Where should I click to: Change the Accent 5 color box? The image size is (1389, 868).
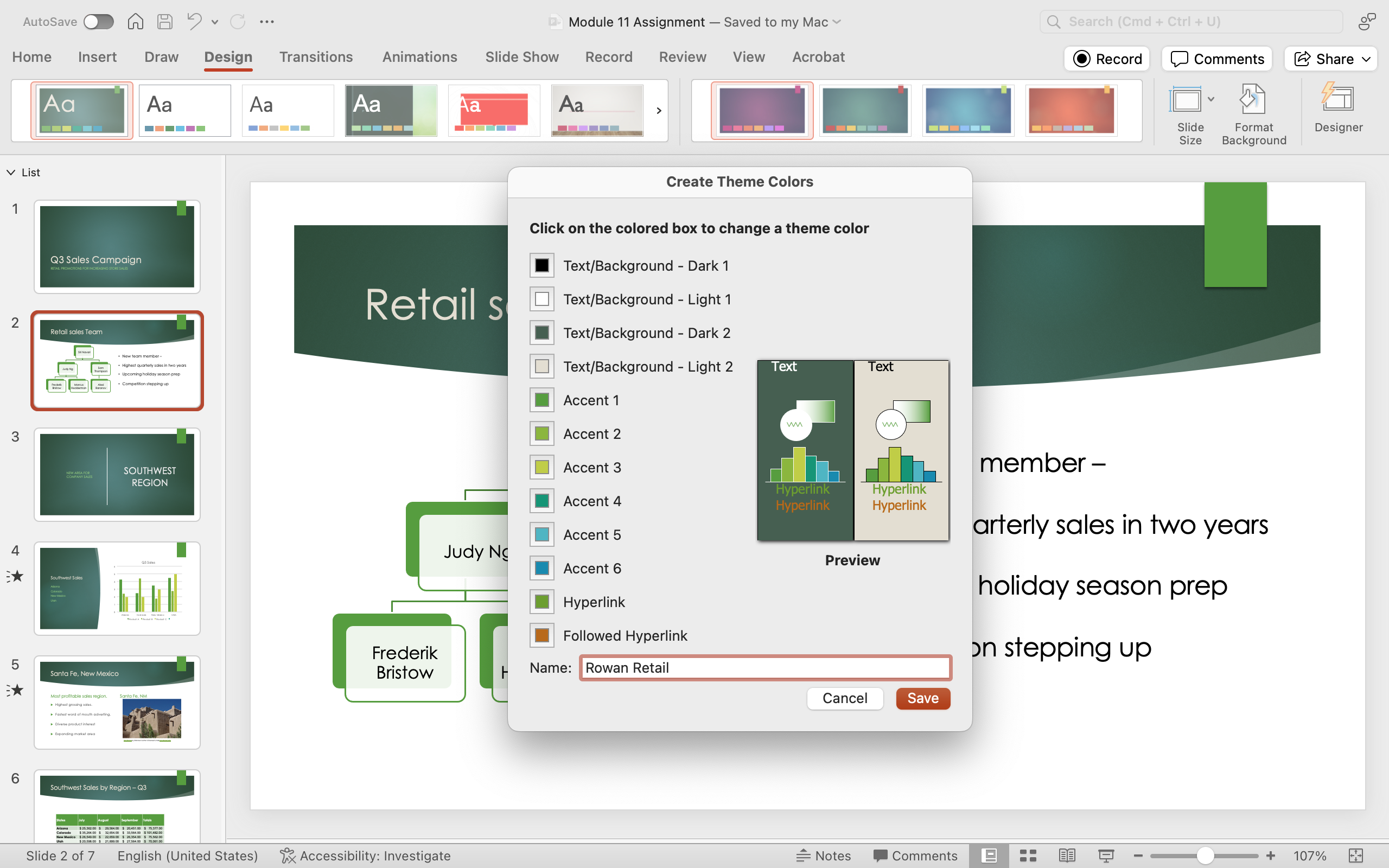coord(542,534)
